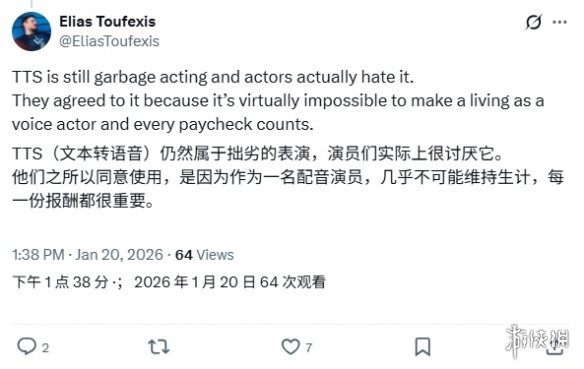Click the Jan 20, 2026 date

click(x=120, y=255)
